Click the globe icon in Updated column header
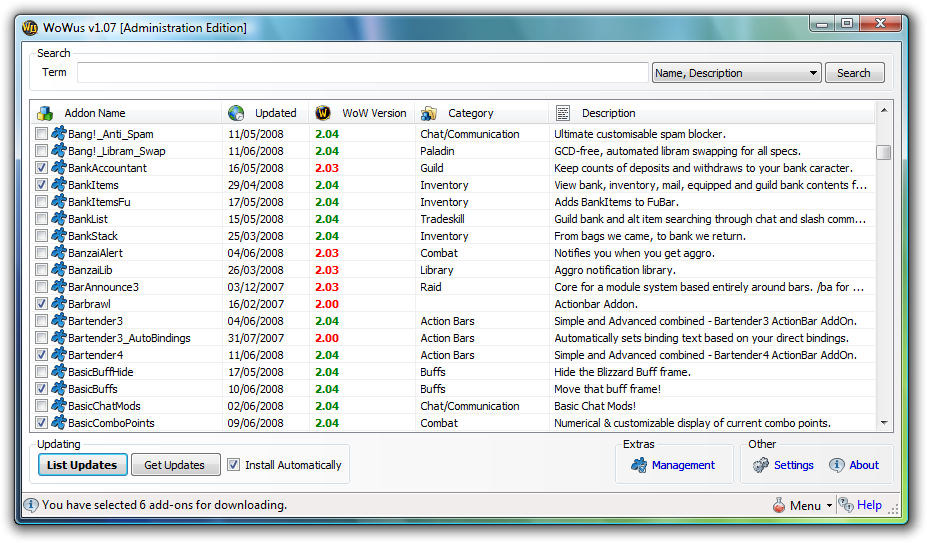Viewport: 927px width, 543px height. [236, 113]
